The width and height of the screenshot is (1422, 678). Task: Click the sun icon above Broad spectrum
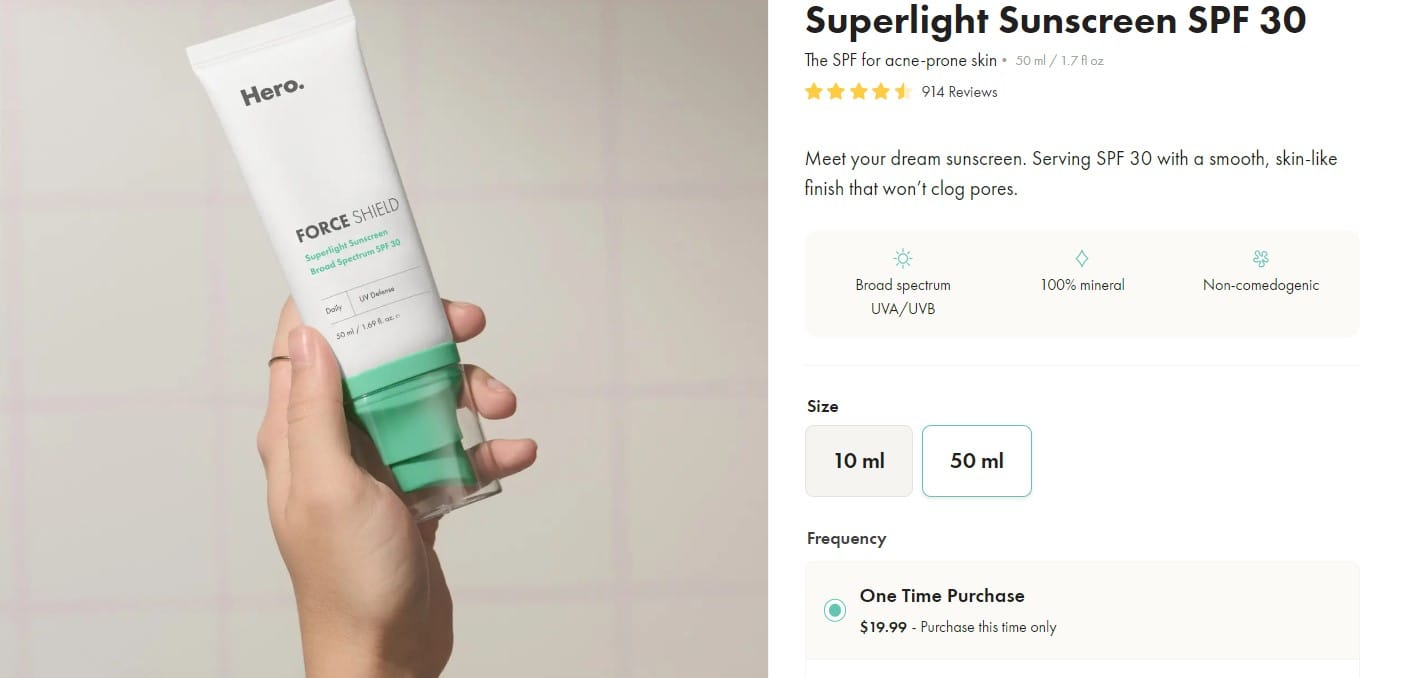point(903,258)
